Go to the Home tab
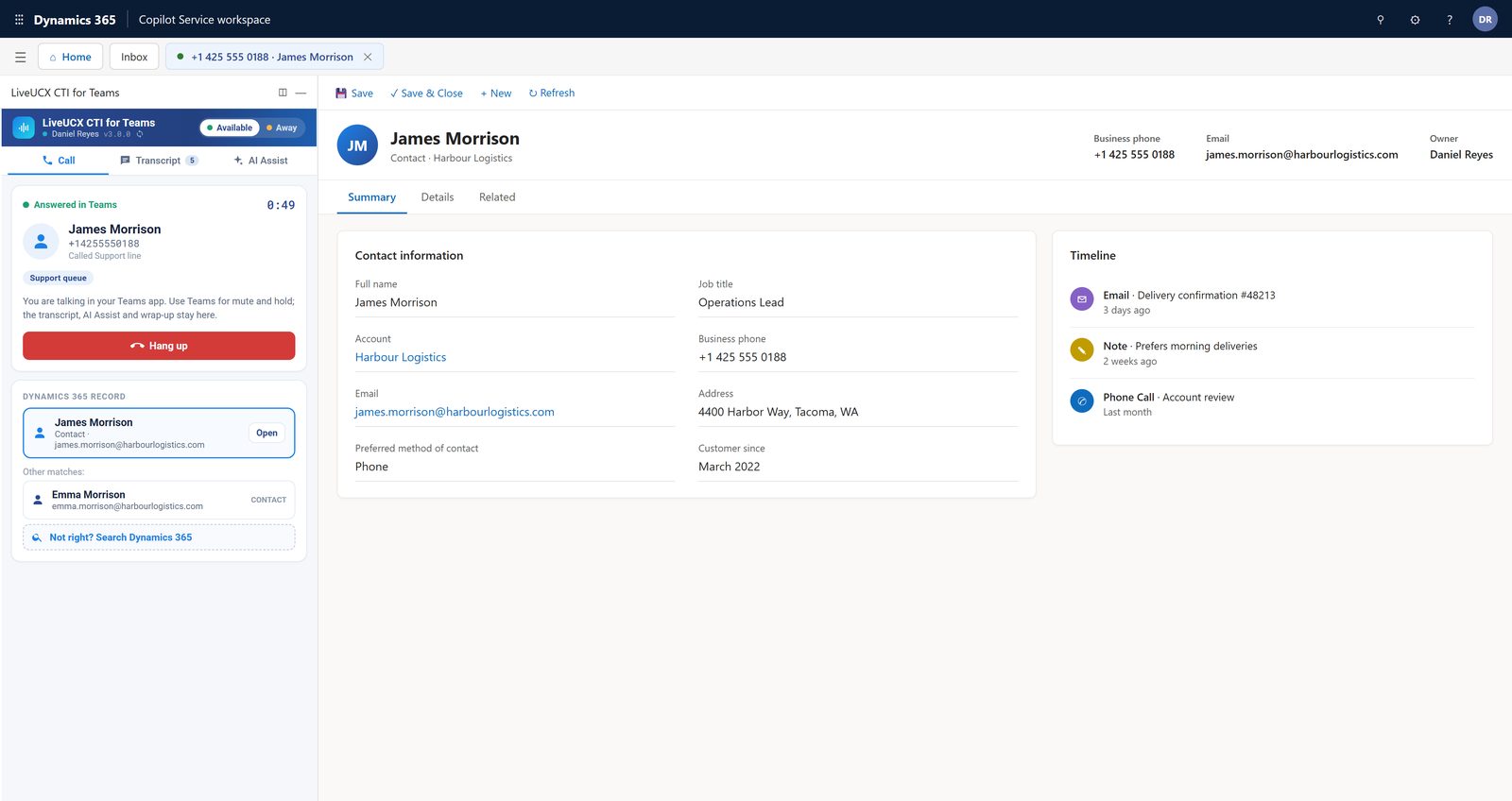 tap(70, 57)
